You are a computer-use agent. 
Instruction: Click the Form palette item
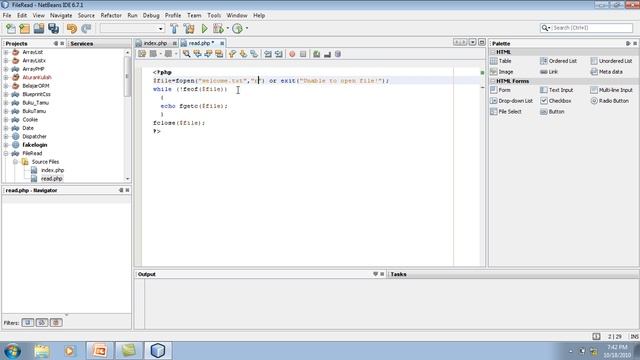500,90
